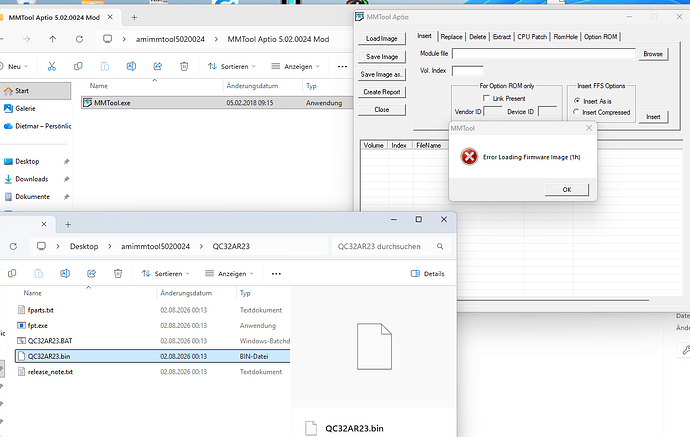Select Insert Compressed radio button
This screenshot has height=437, width=690.
576,112
